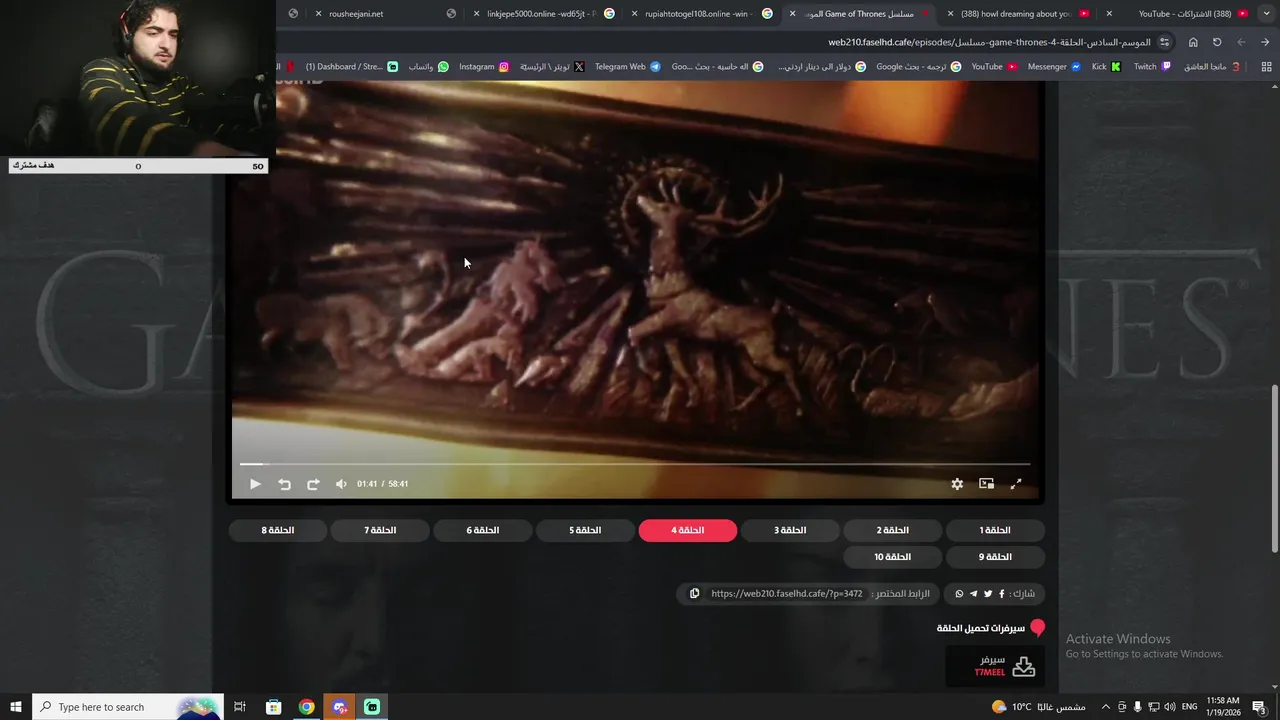Play the video with the play button
Image resolution: width=1280 pixels, height=720 pixels.
pyautogui.click(x=255, y=484)
